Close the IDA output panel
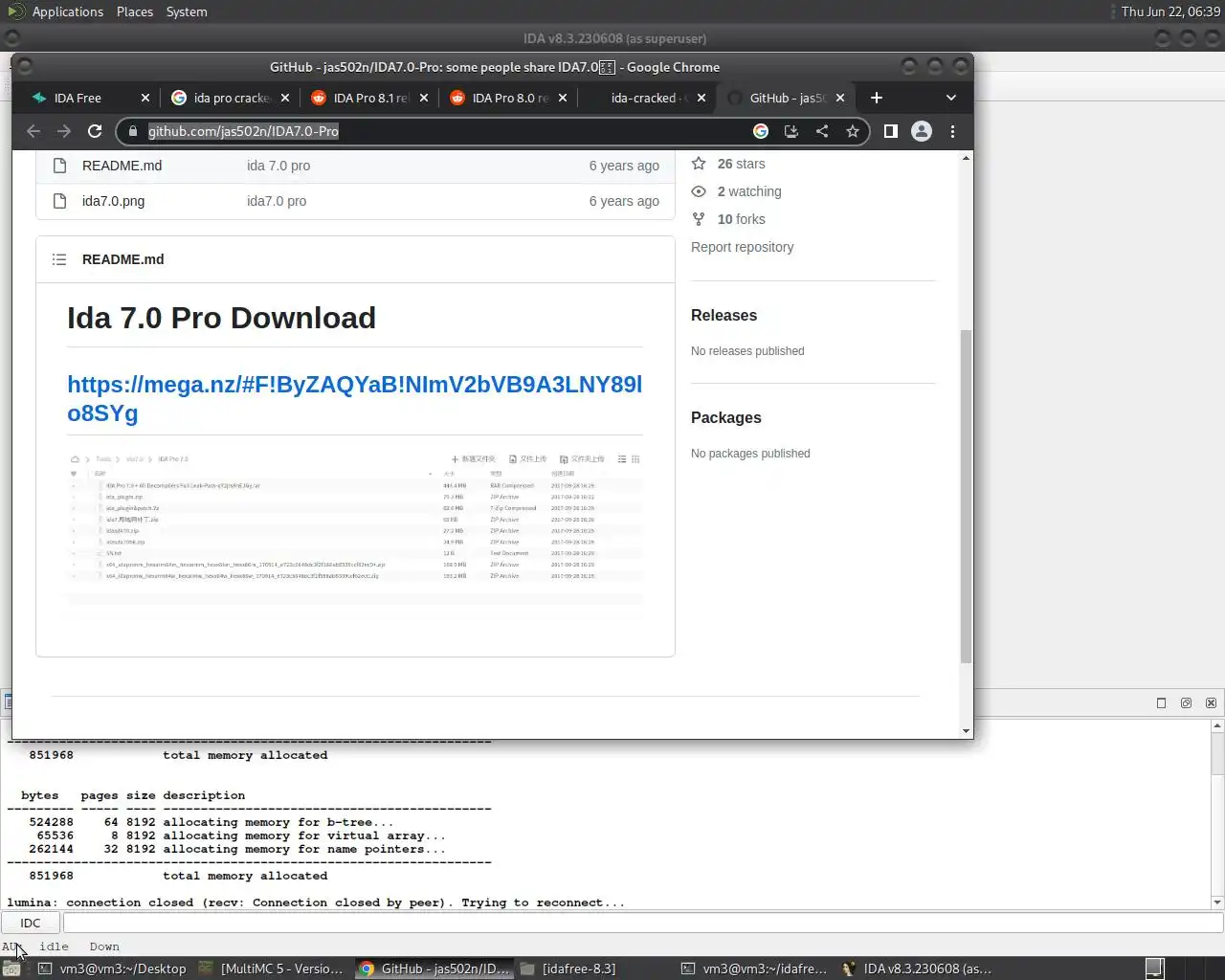 click(x=1211, y=702)
